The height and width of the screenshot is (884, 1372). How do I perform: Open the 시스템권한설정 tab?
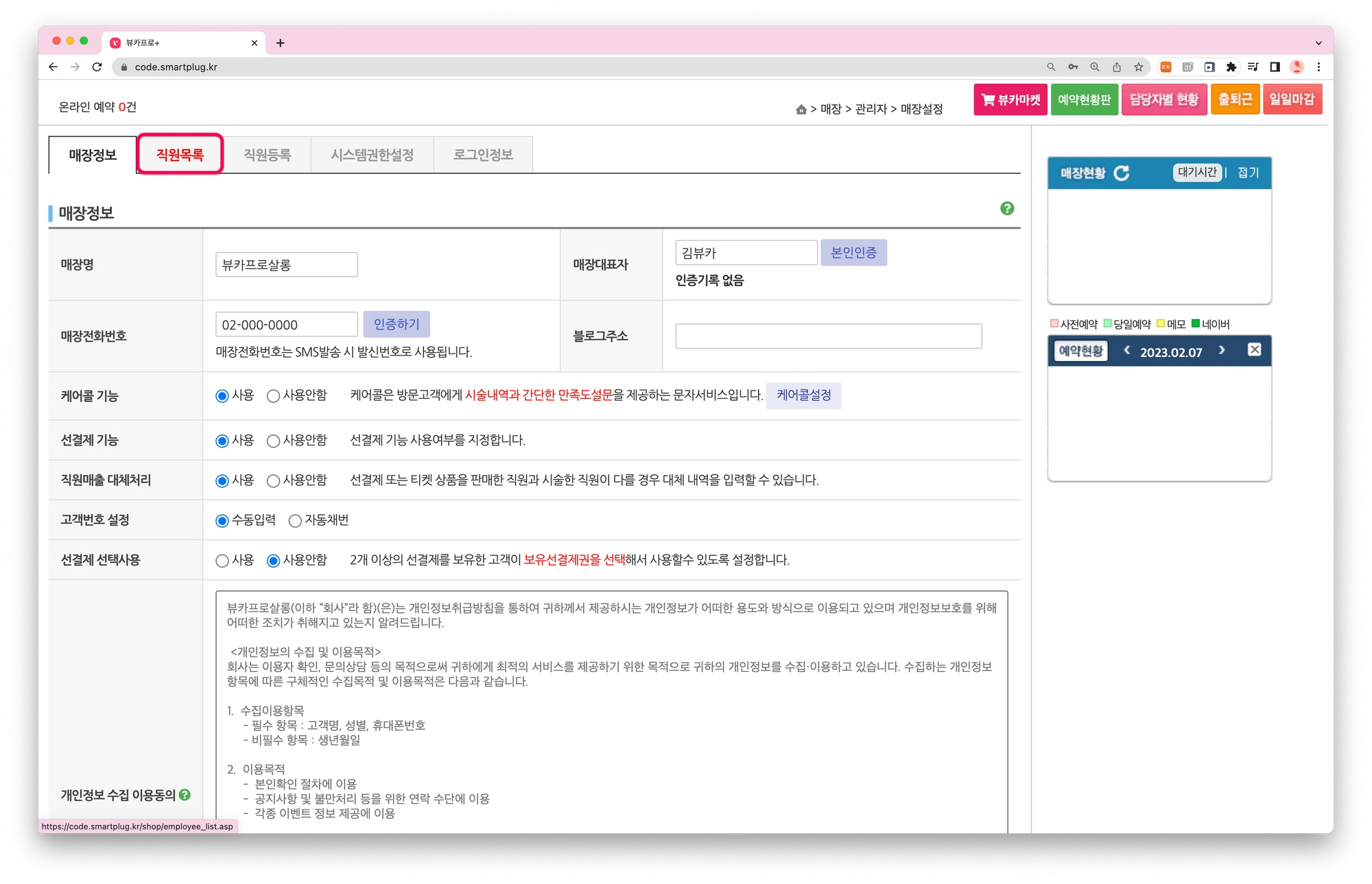(372, 155)
